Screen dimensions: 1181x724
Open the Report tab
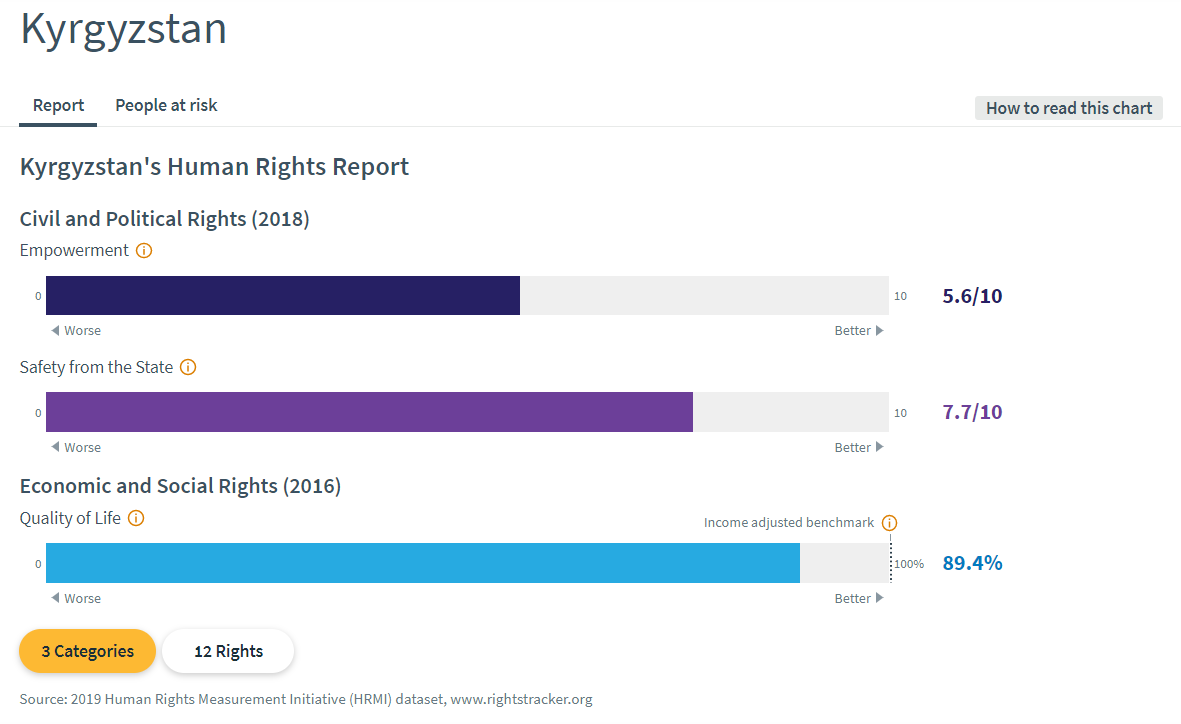58,106
